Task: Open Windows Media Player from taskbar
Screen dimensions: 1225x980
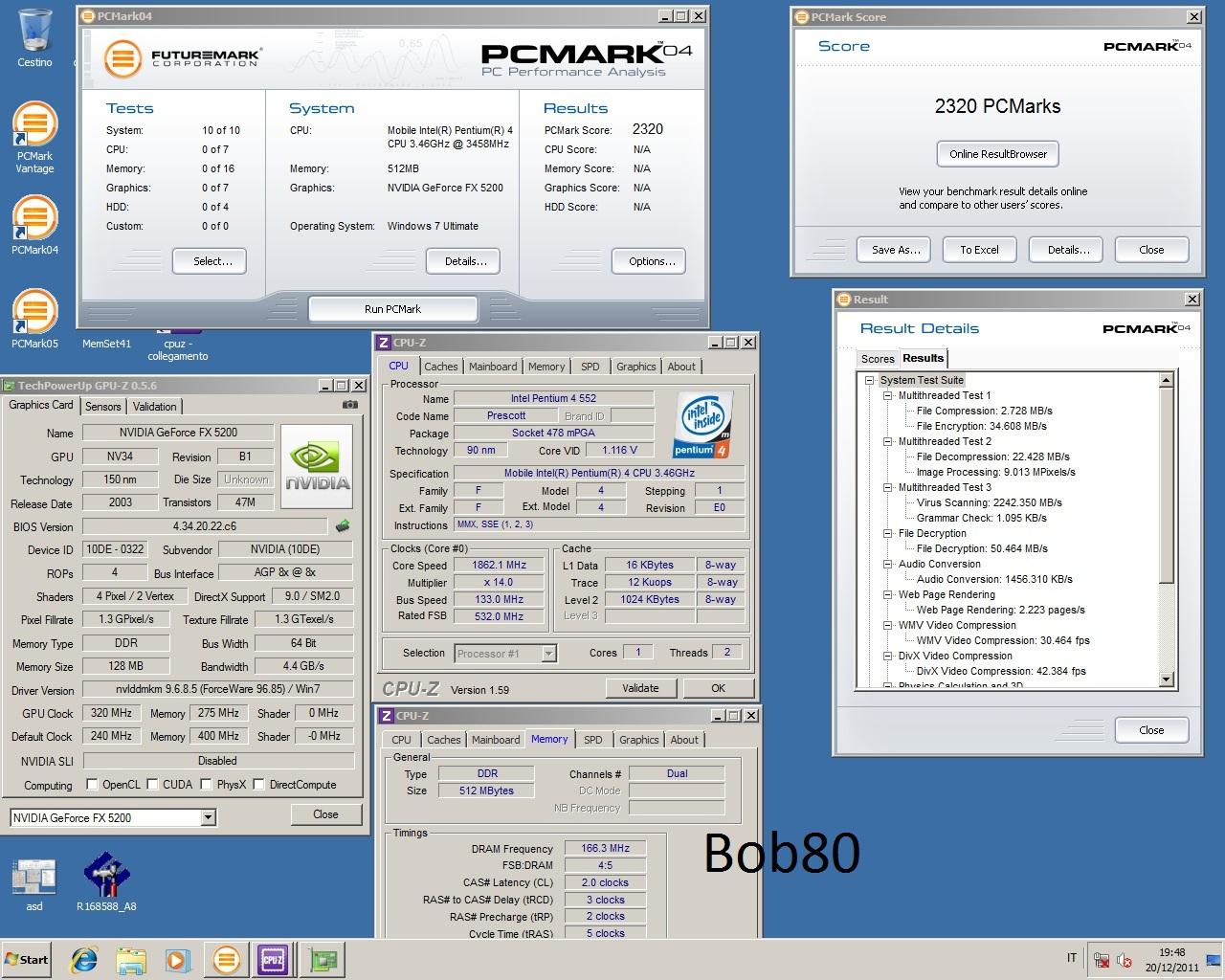Action: [178, 960]
